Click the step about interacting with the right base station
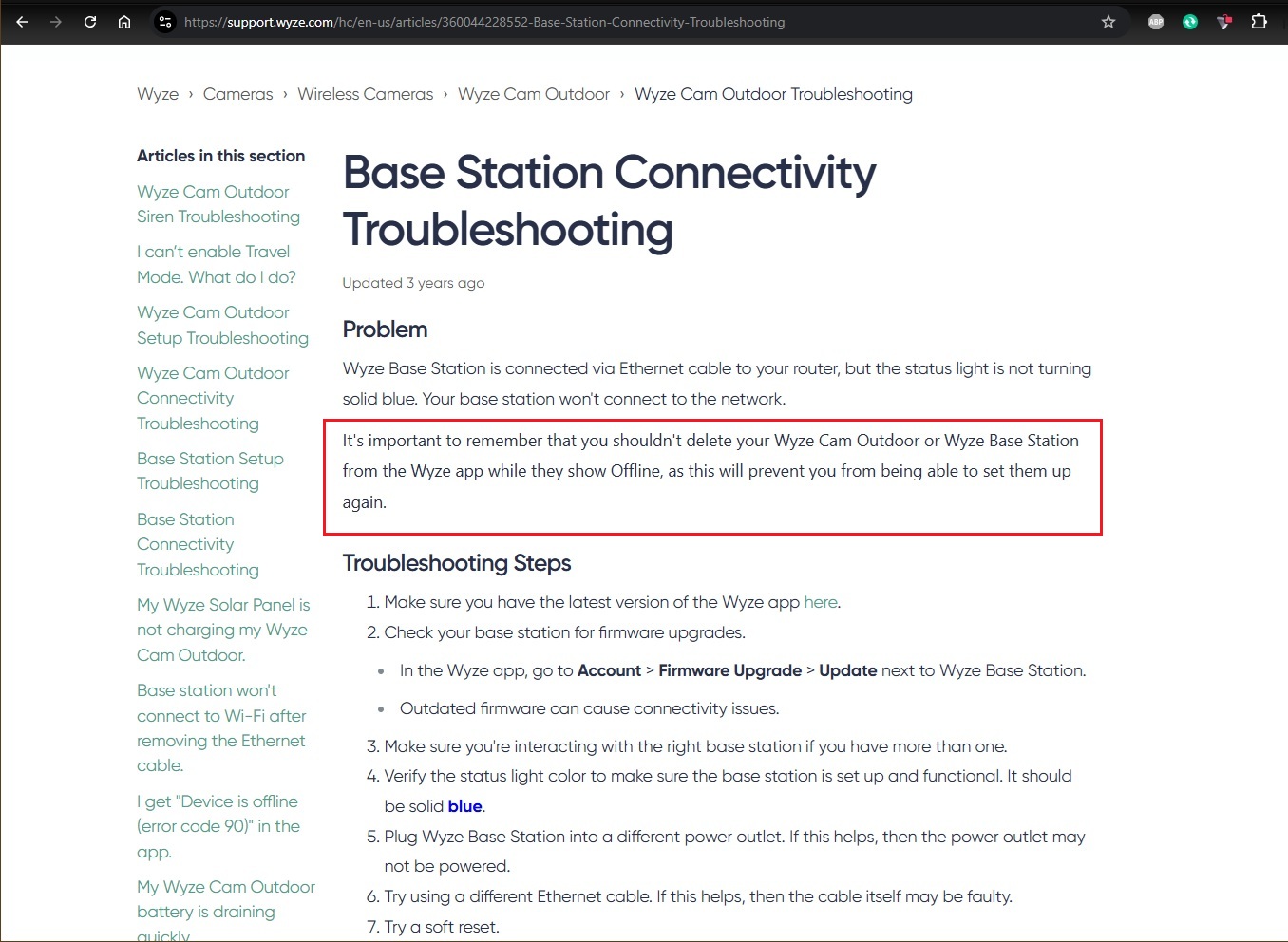Viewport: 1288px width, 942px height. click(695, 746)
